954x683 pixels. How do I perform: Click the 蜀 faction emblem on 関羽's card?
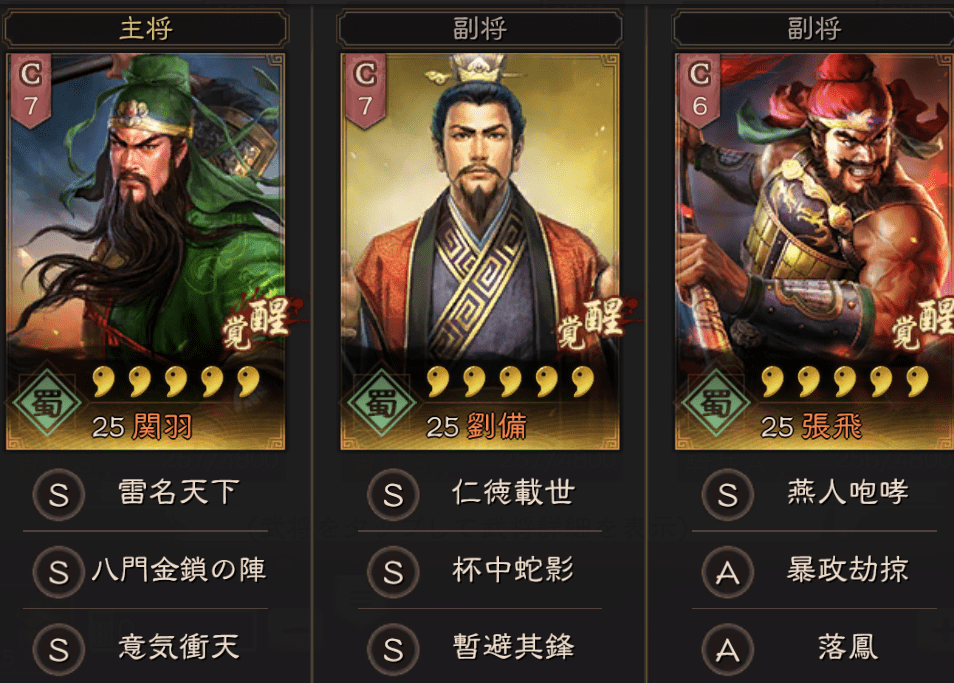[47, 402]
